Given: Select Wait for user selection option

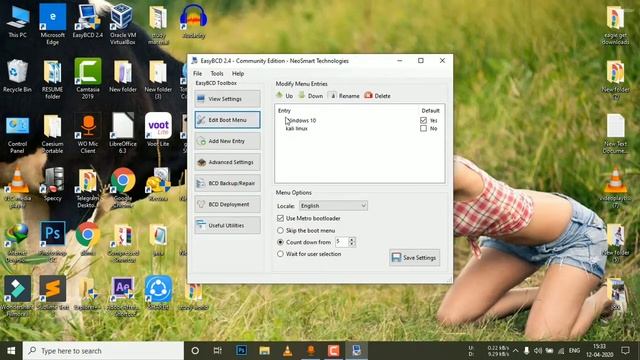Looking at the screenshot, I should pos(280,254).
